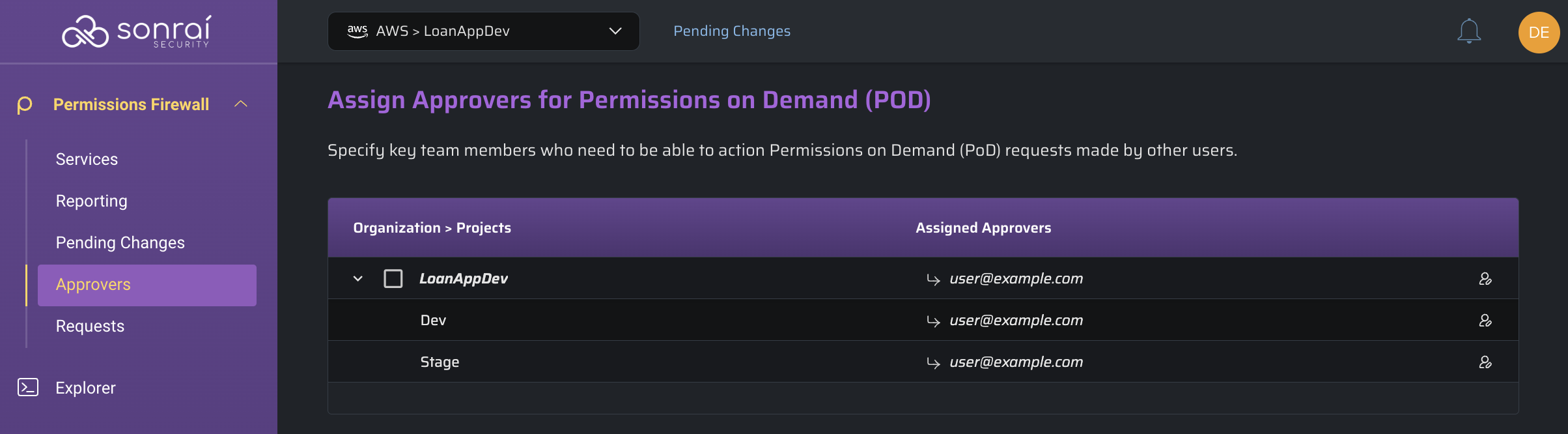1568x434 pixels.
Task: Select the Stage project row
Action: click(923, 362)
